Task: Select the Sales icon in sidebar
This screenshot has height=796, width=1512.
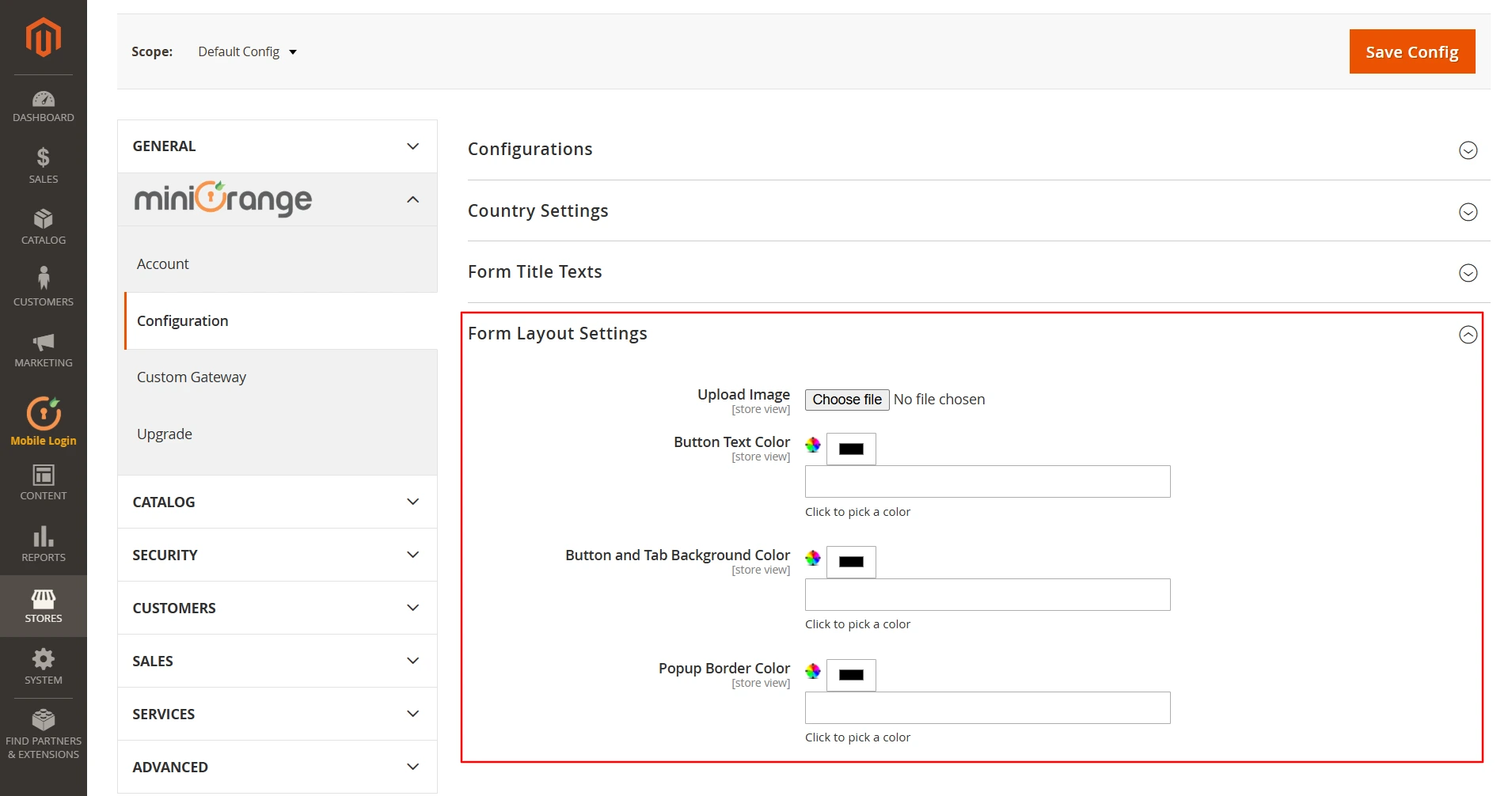Action: coord(44,164)
